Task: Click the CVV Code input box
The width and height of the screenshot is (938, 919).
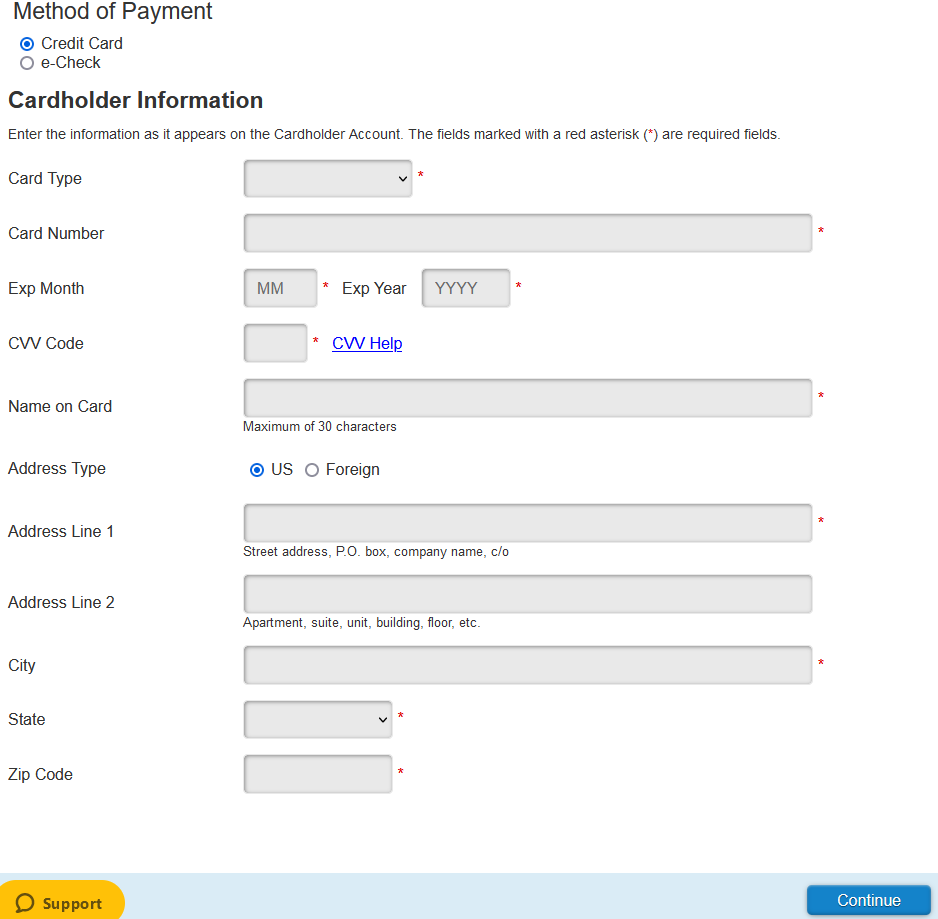Action: [275, 343]
